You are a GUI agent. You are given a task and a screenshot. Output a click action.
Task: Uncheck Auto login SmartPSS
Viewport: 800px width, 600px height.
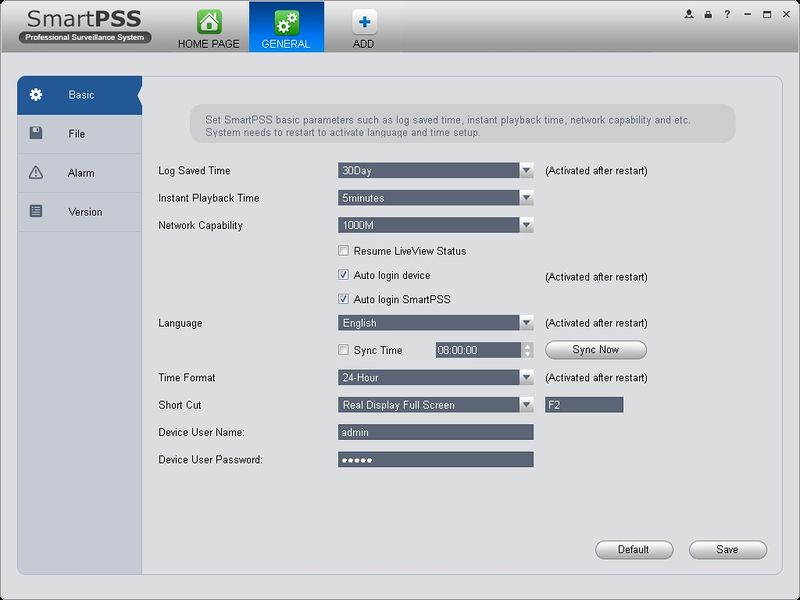343,299
